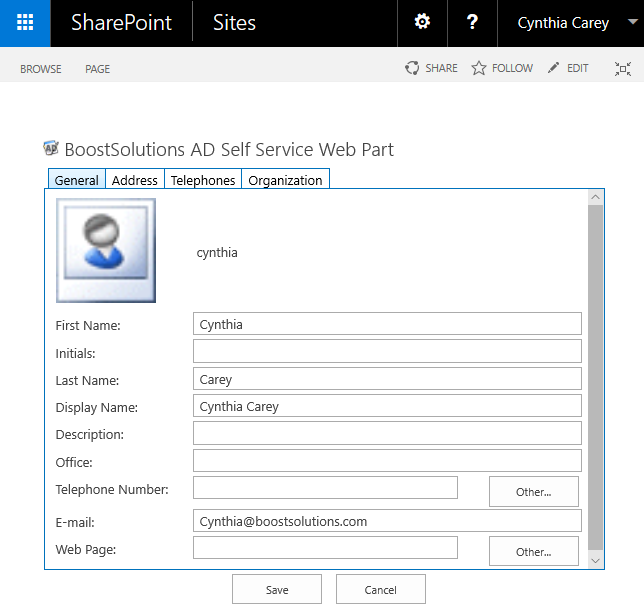The image size is (644, 610).
Task: Expand the Cynthia Carey account dropdown arrow
Action: point(632,22)
